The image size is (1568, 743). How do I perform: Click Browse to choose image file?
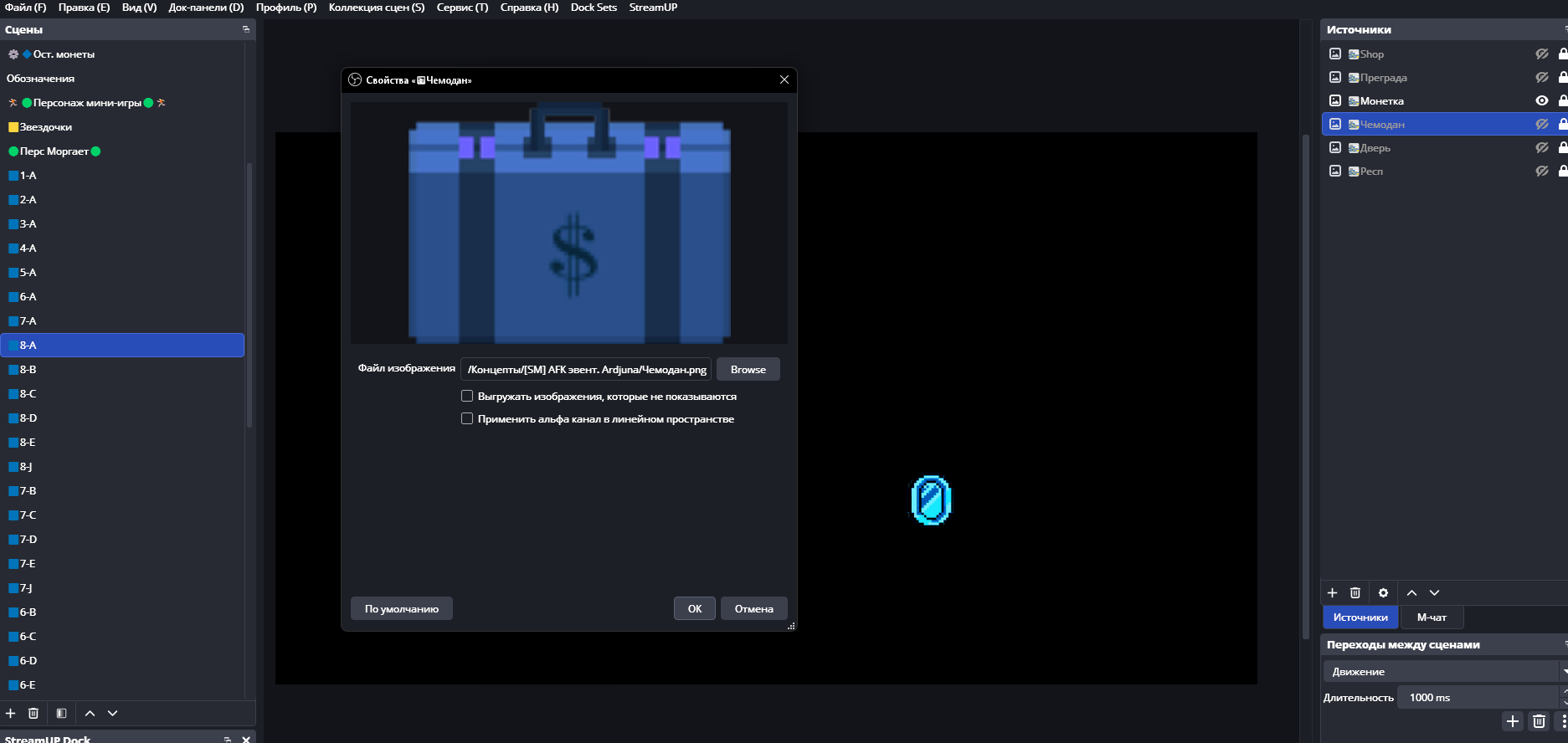748,369
